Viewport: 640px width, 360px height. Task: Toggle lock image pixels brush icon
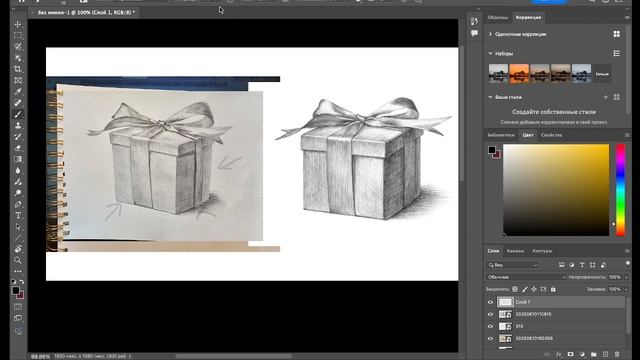click(x=525, y=289)
